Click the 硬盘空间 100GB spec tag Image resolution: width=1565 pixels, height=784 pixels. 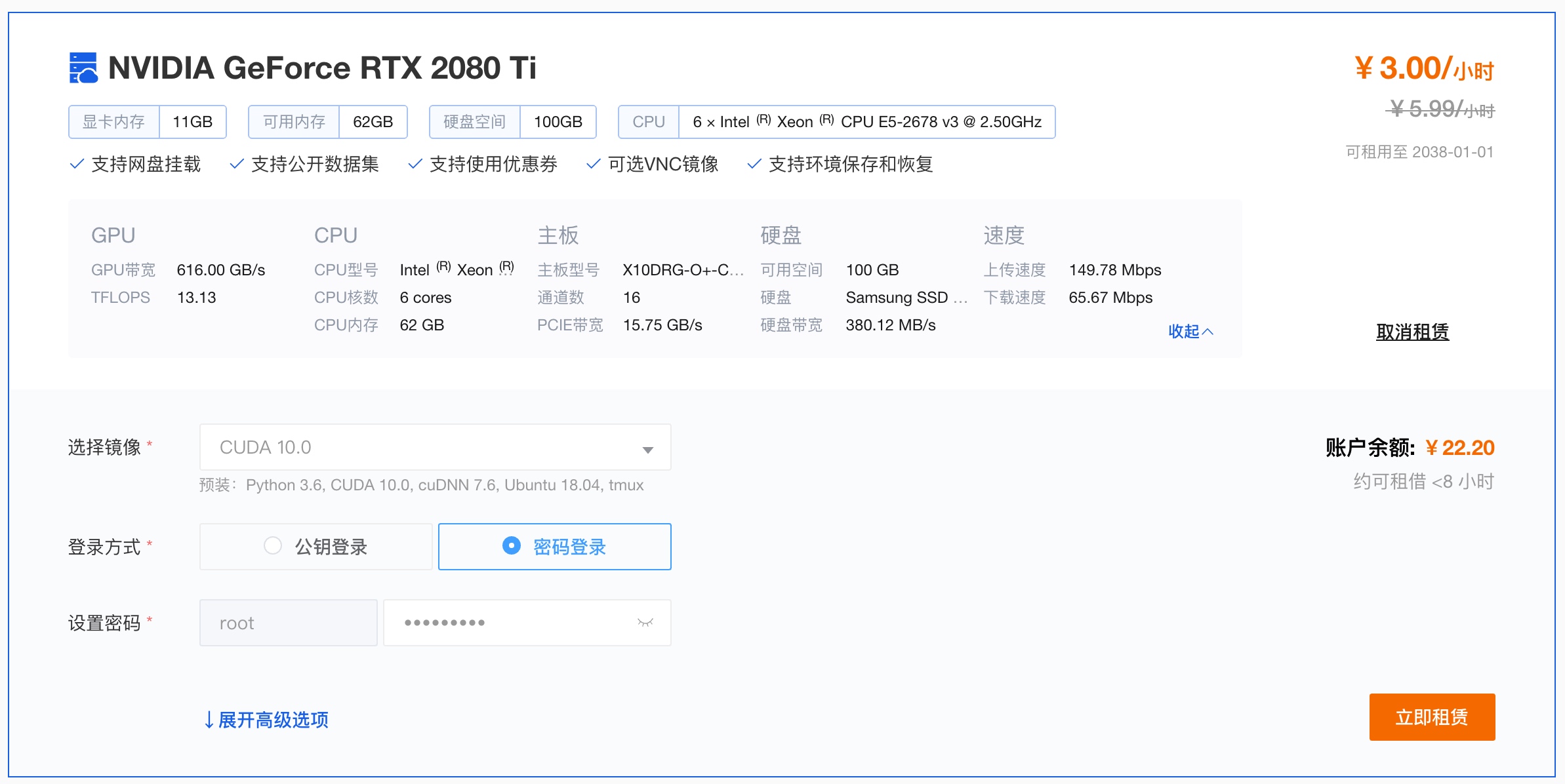point(513,122)
